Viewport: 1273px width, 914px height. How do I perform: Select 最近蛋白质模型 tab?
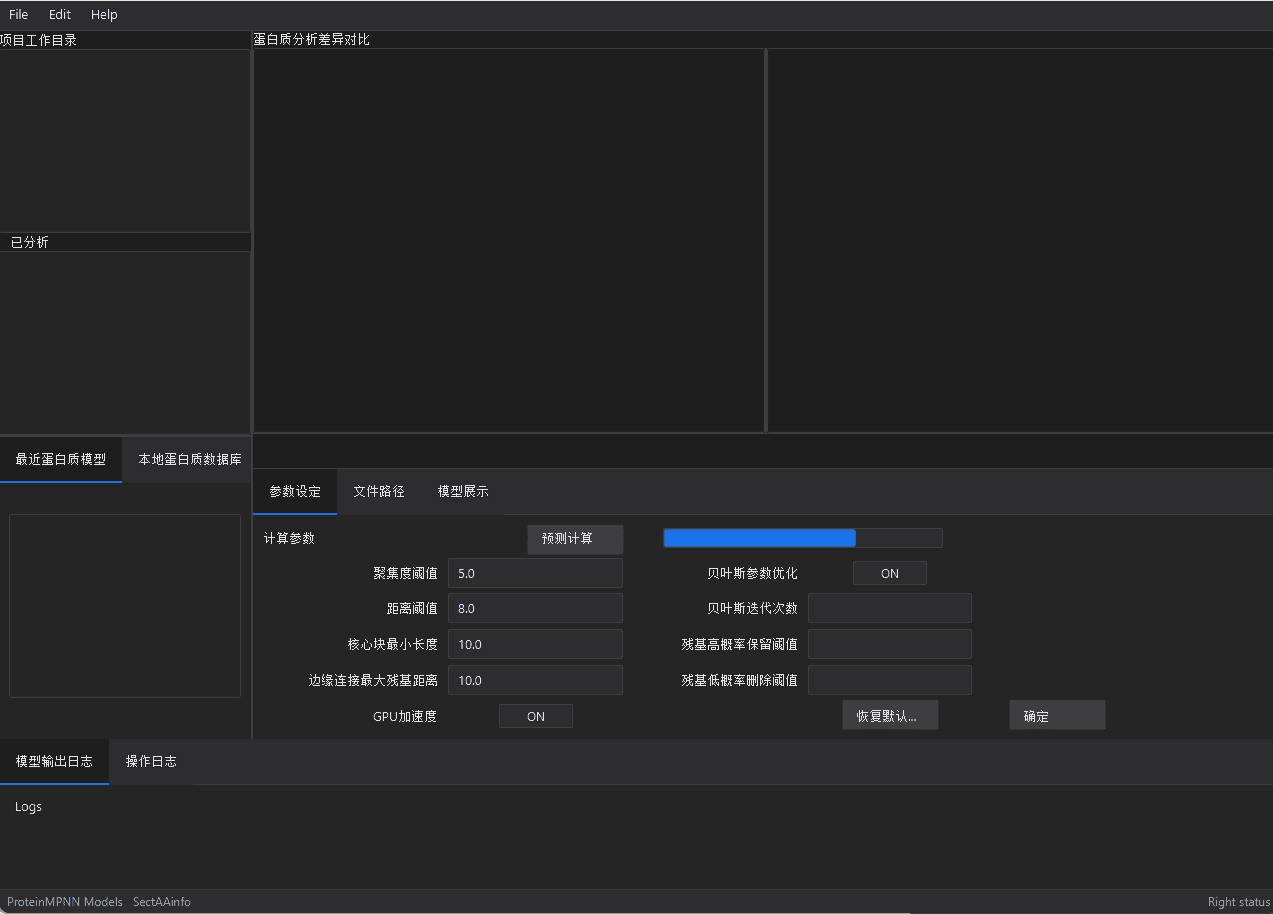(x=61, y=460)
